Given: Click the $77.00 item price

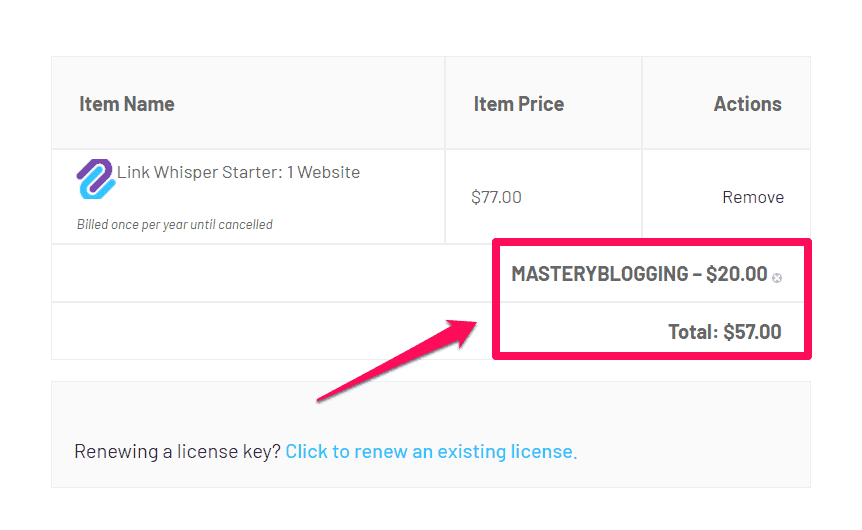Looking at the screenshot, I should point(496,197).
